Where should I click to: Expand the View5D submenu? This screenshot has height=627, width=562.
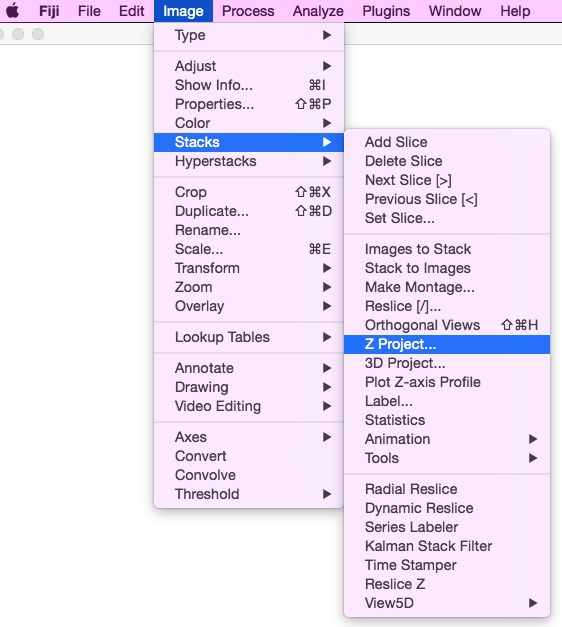click(447, 603)
